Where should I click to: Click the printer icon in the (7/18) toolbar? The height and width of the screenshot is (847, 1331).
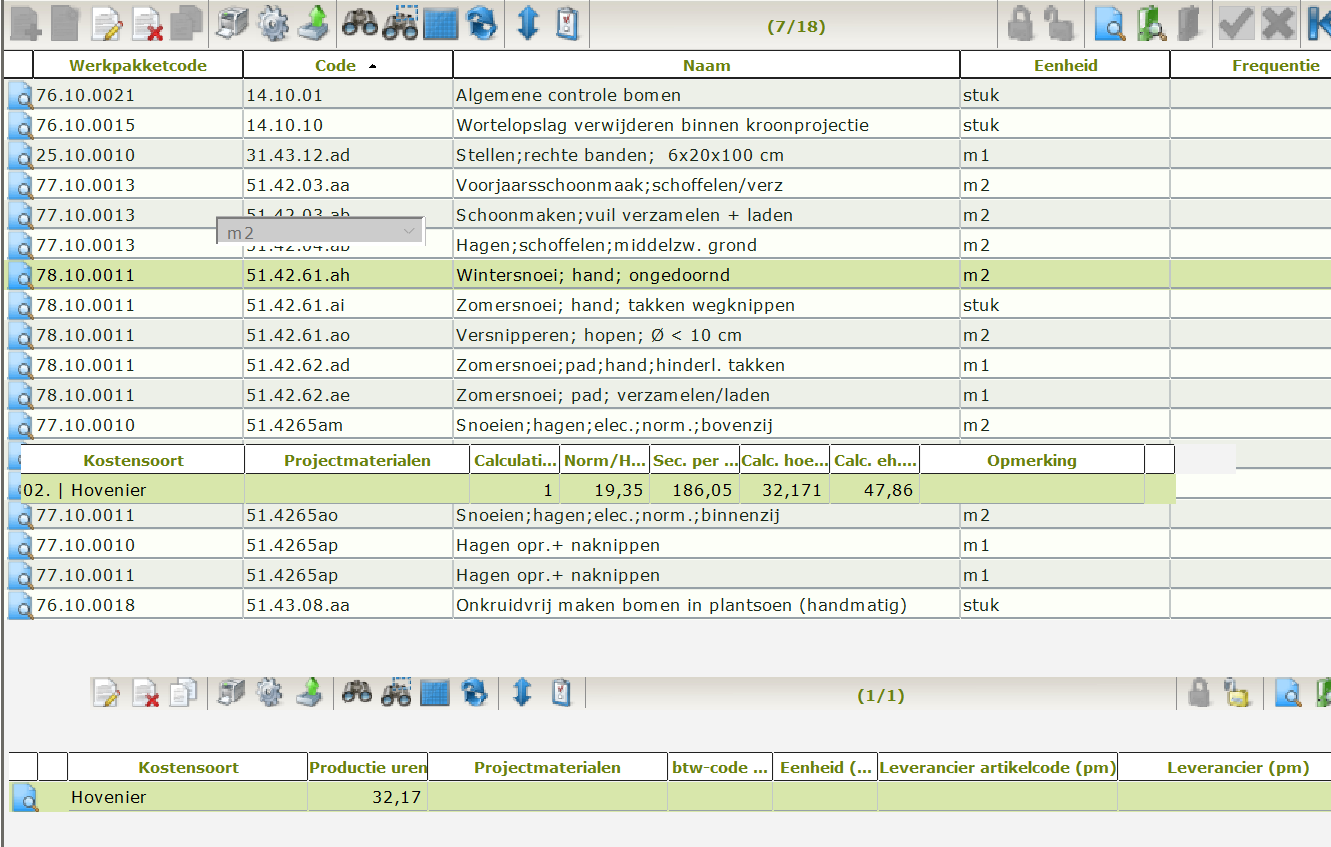[231, 24]
